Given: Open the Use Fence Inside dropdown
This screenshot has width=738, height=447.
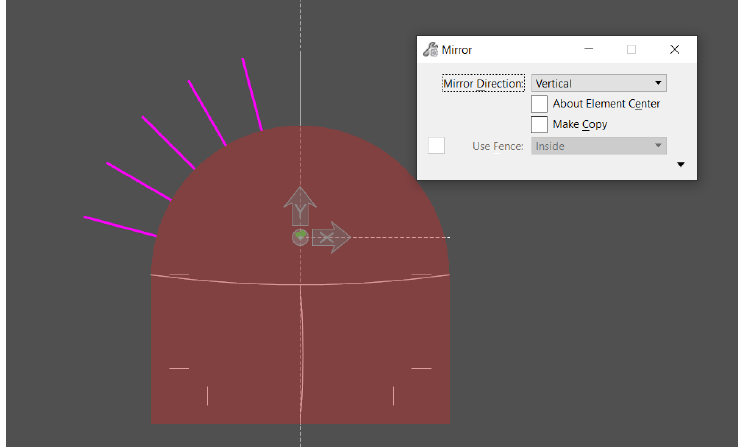Looking at the screenshot, I should click(599, 146).
